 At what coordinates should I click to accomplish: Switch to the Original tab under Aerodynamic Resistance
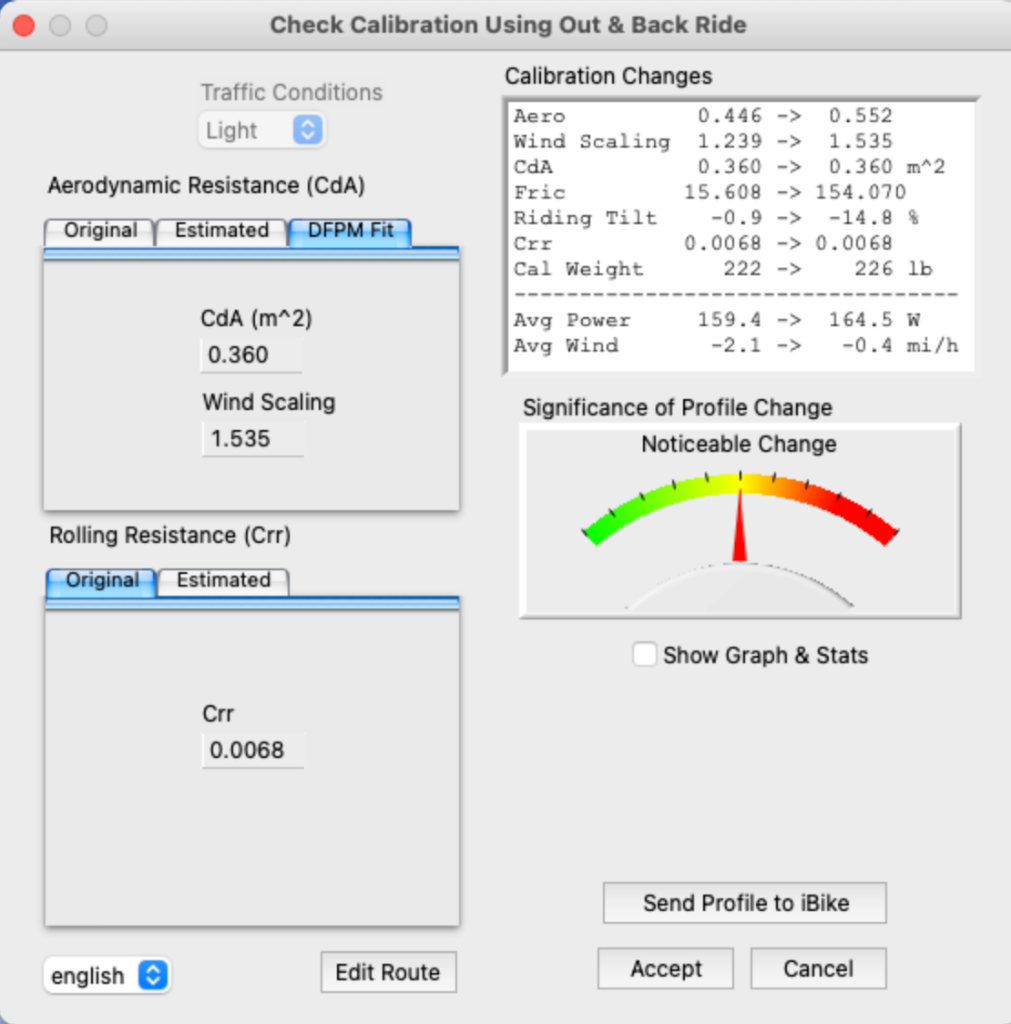click(x=98, y=231)
